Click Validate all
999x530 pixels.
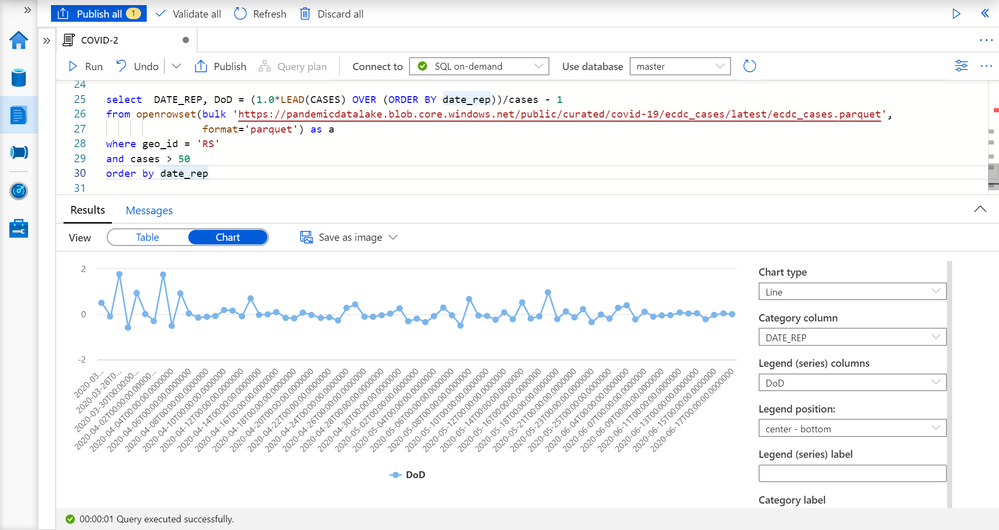pos(189,13)
